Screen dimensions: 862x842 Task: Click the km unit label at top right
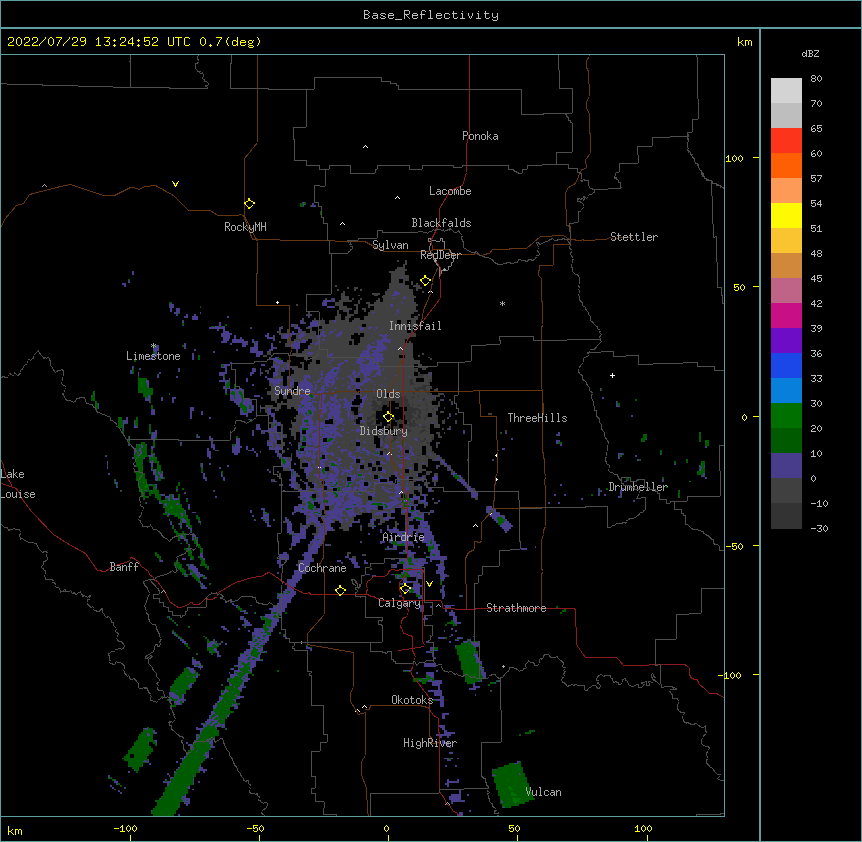point(744,42)
